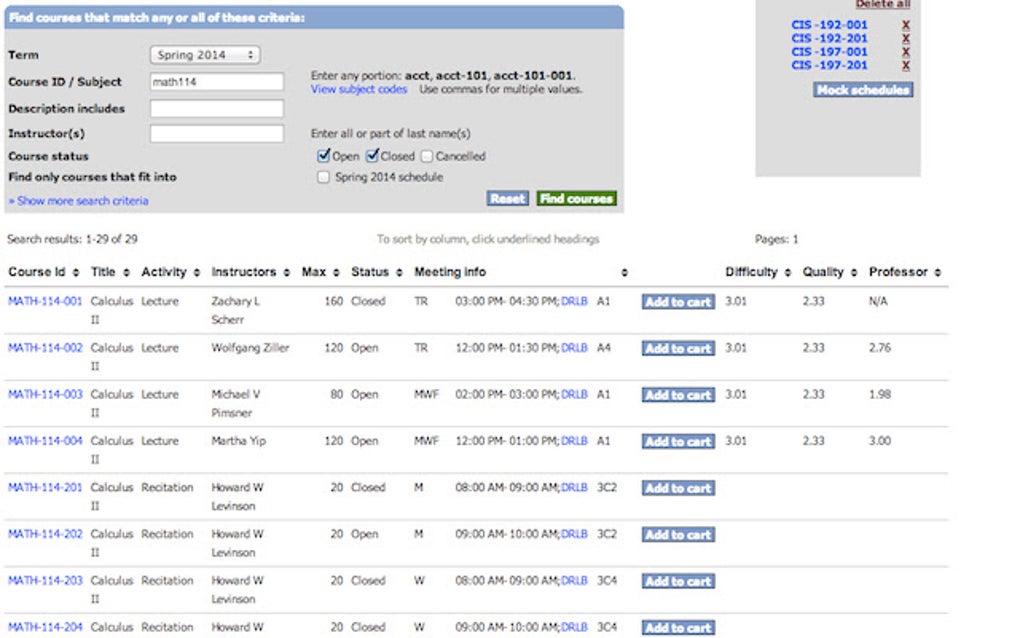
Task: Uncheck the Open course status checkbox
Action: click(323, 155)
